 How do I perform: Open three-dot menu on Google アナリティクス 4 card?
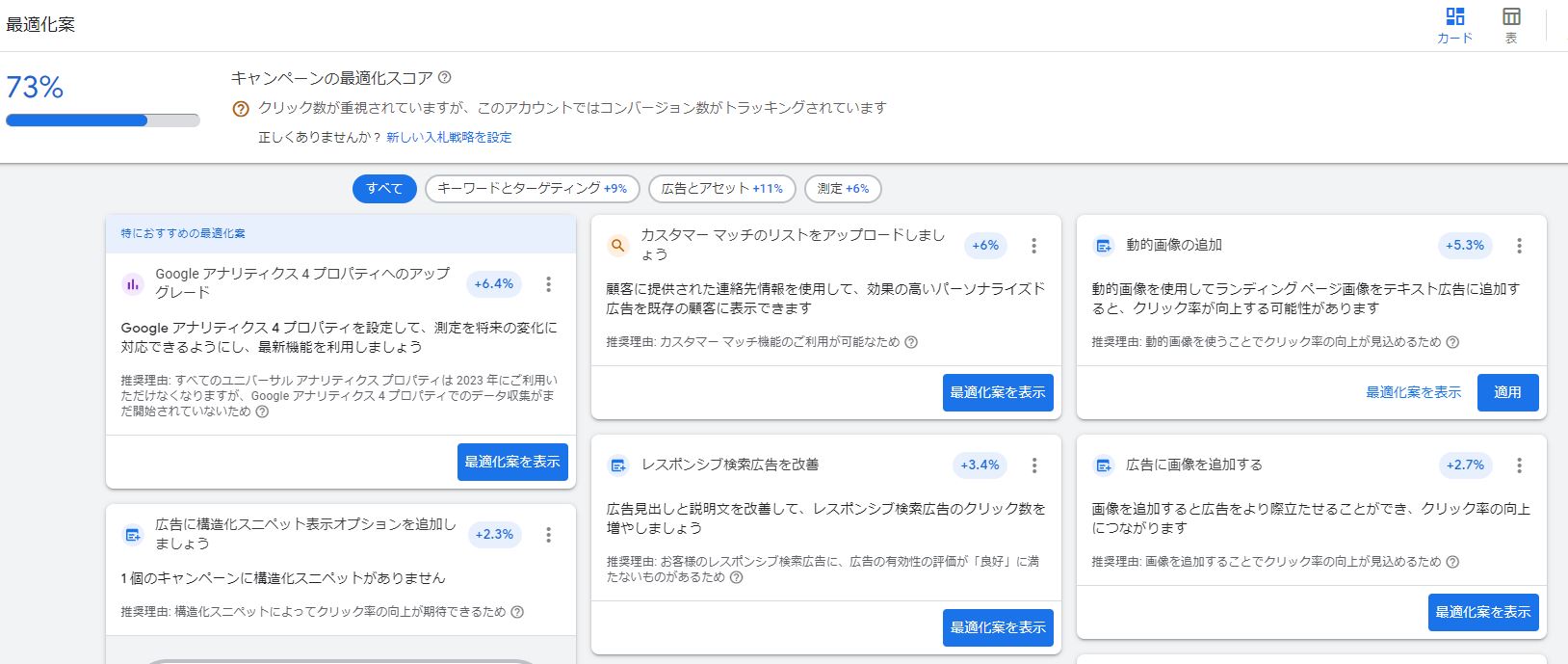[548, 284]
